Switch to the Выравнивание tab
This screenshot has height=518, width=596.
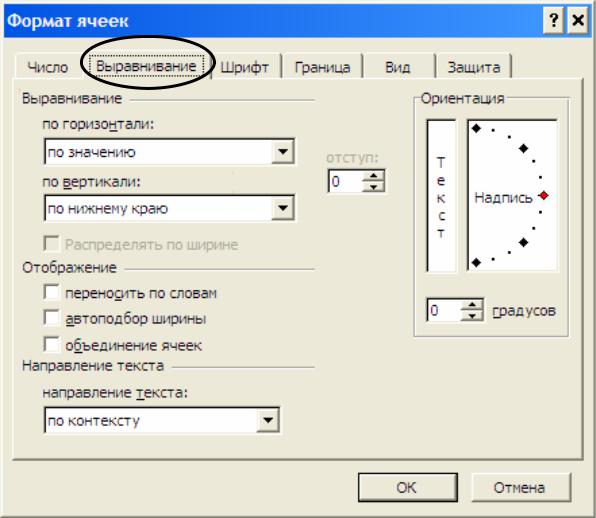point(146,66)
